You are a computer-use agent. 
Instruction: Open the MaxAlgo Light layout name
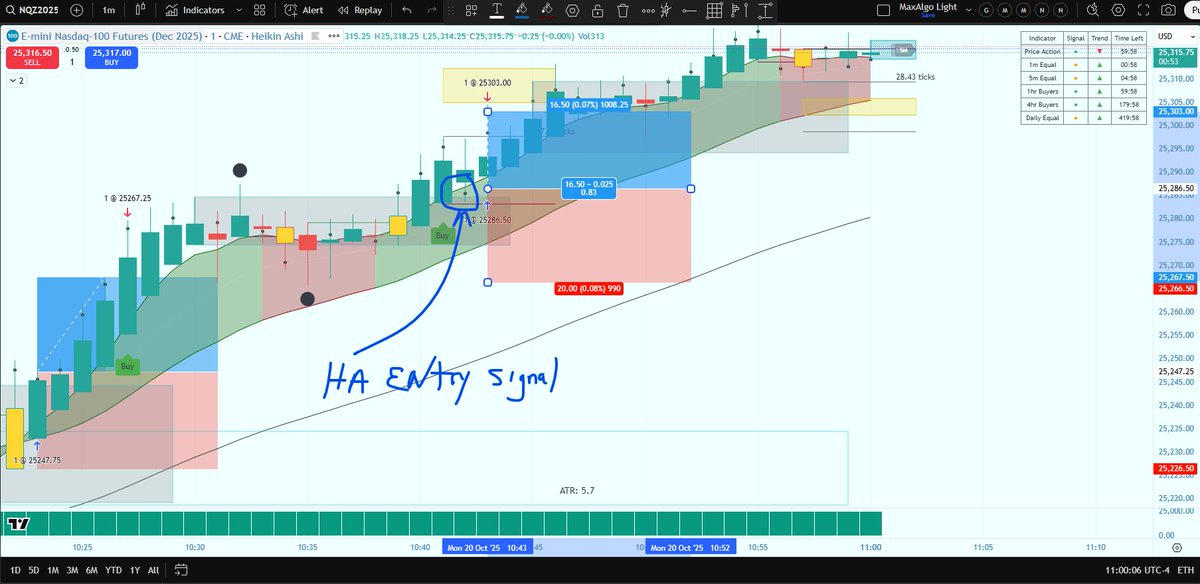929,7
